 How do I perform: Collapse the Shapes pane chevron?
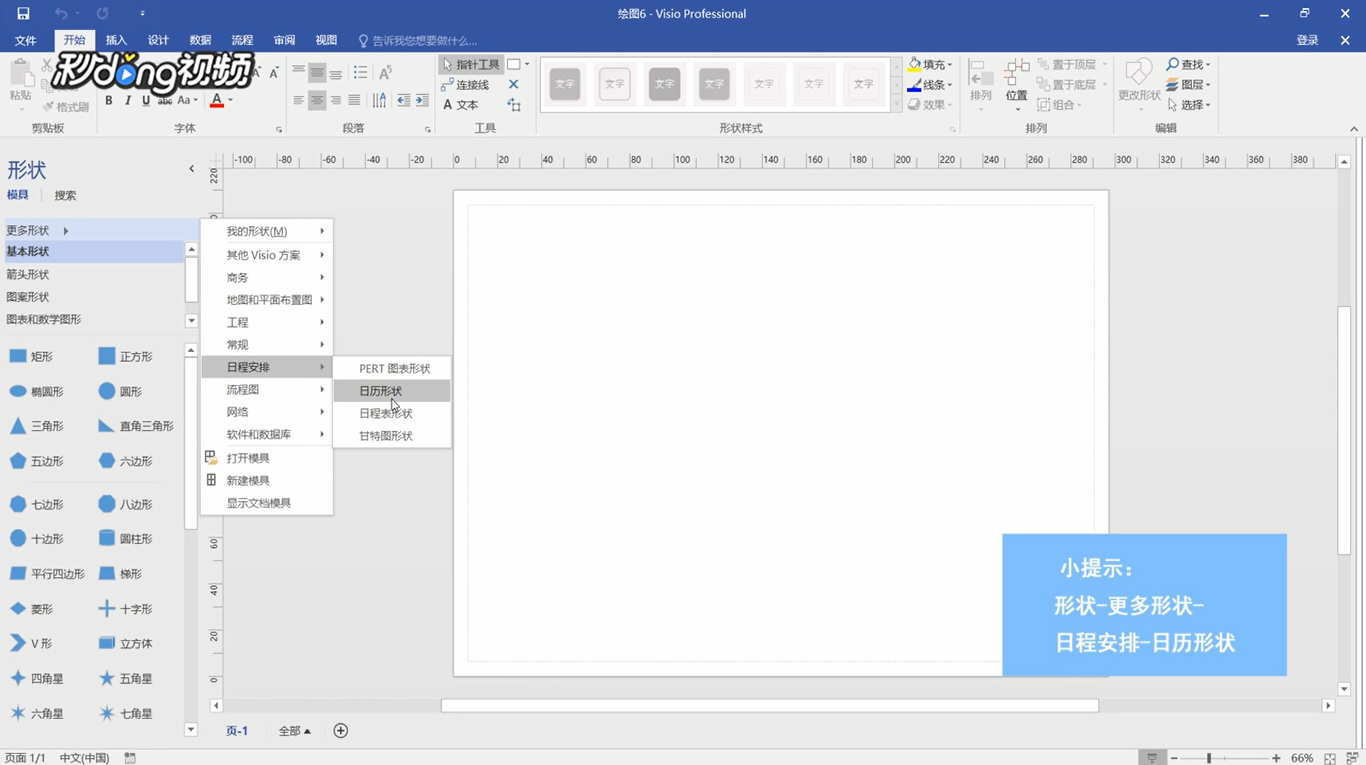click(x=192, y=169)
